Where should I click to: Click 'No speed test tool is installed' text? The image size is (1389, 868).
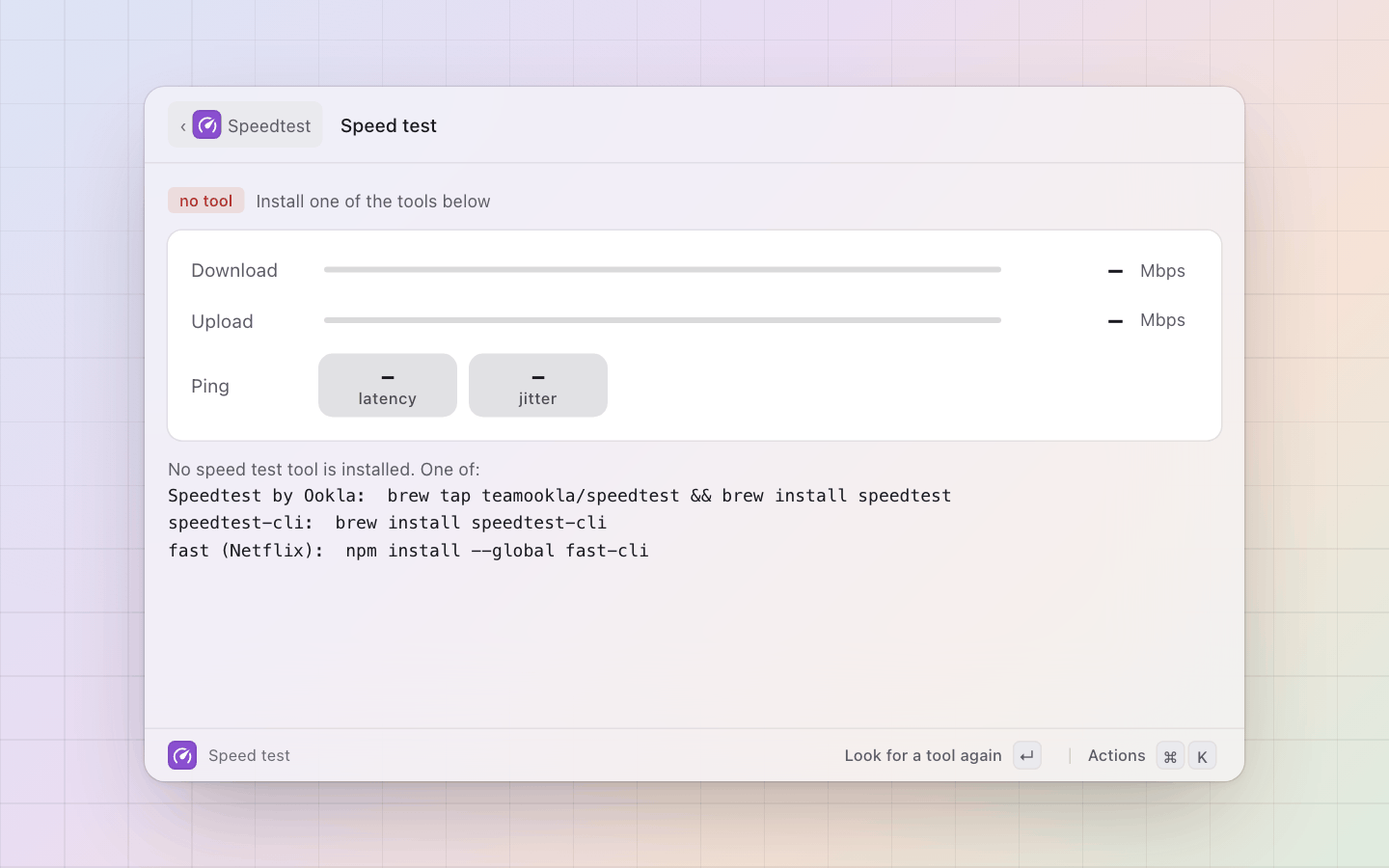tap(324, 470)
